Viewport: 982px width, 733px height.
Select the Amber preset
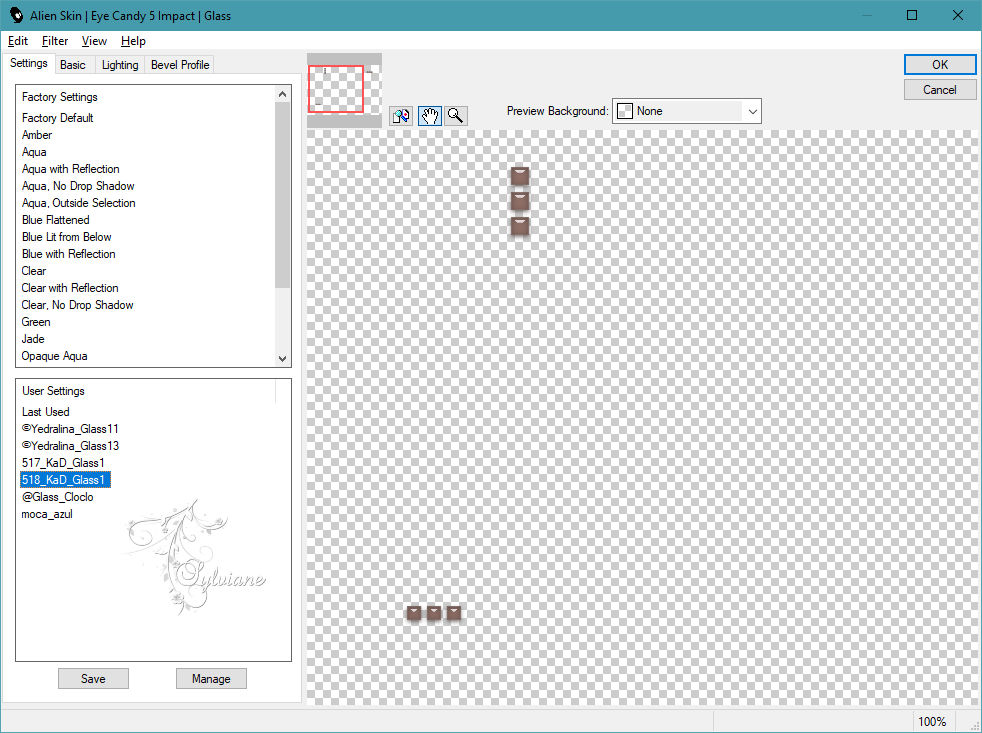[x=37, y=135]
